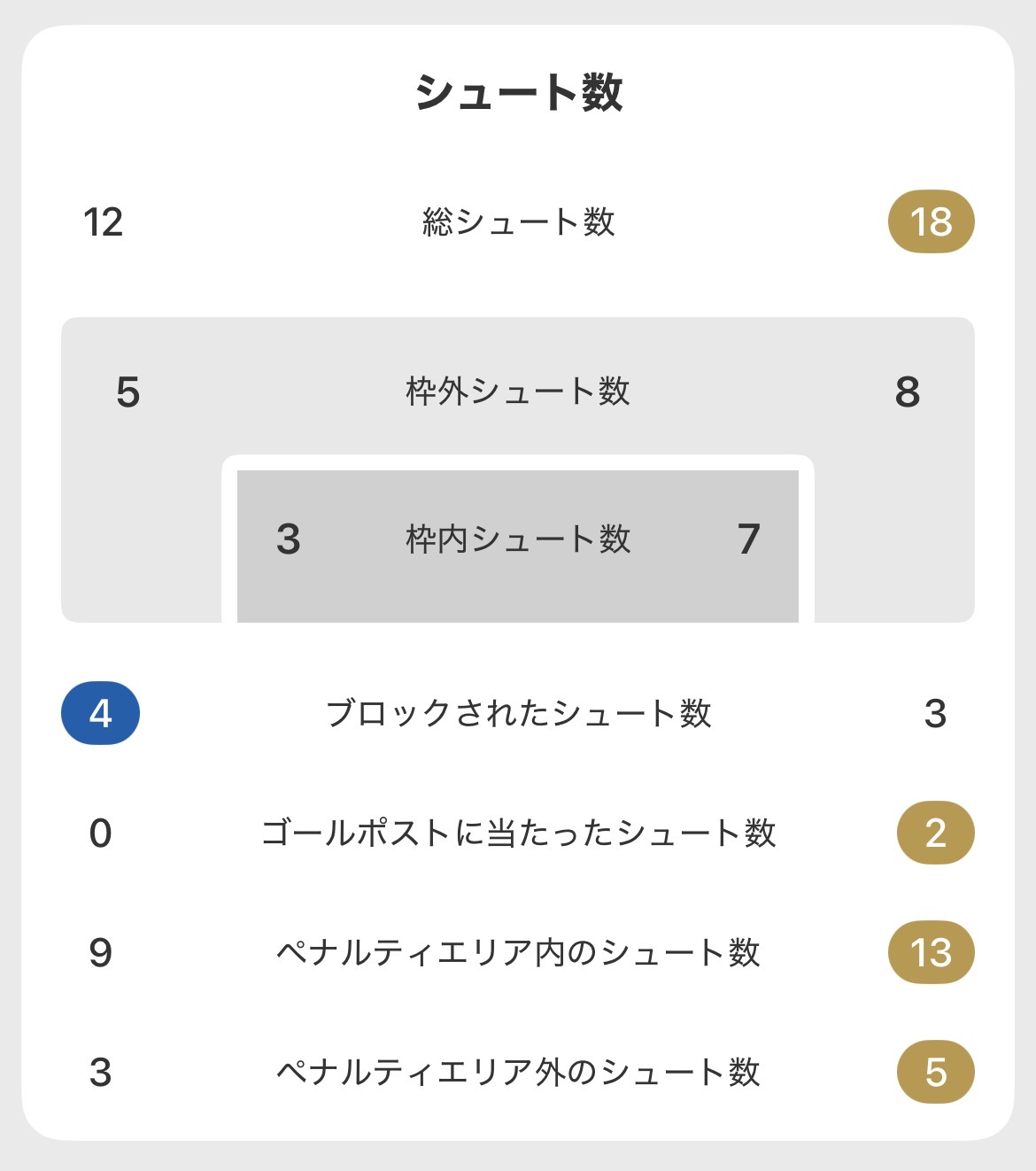Select the 枠外シュート数 label
This screenshot has width=1036, height=1171.
[518, 392]
